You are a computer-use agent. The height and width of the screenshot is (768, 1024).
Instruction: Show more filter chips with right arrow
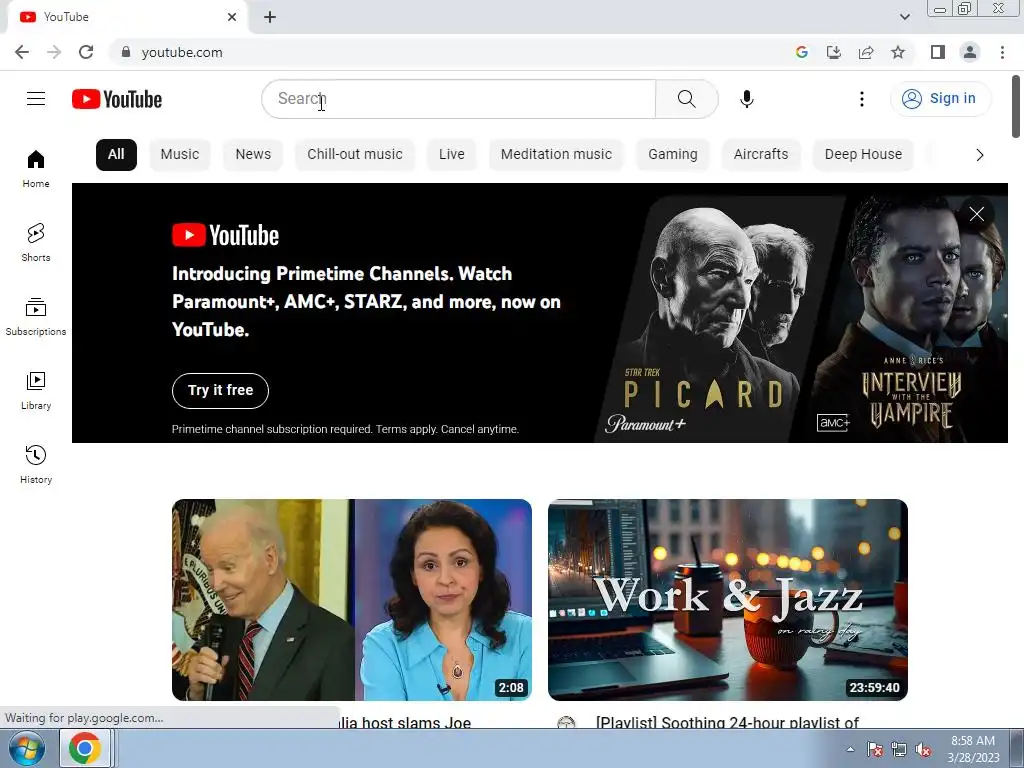click(979, 155)
